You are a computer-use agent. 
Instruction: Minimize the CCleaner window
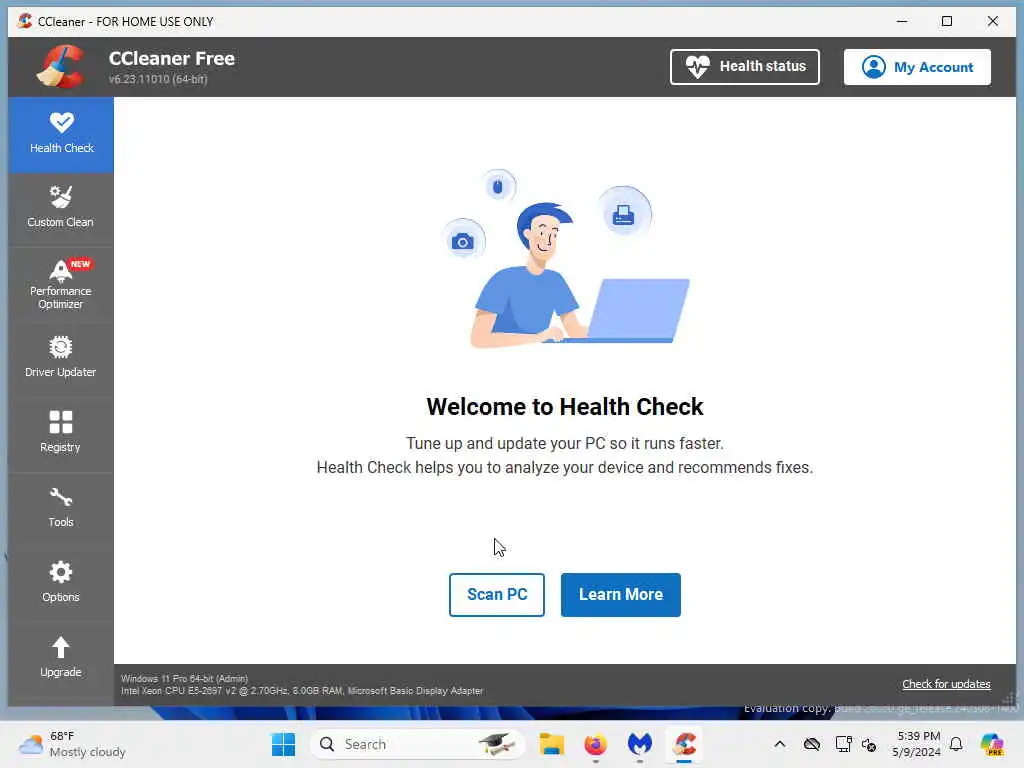[x=902, y=21]
